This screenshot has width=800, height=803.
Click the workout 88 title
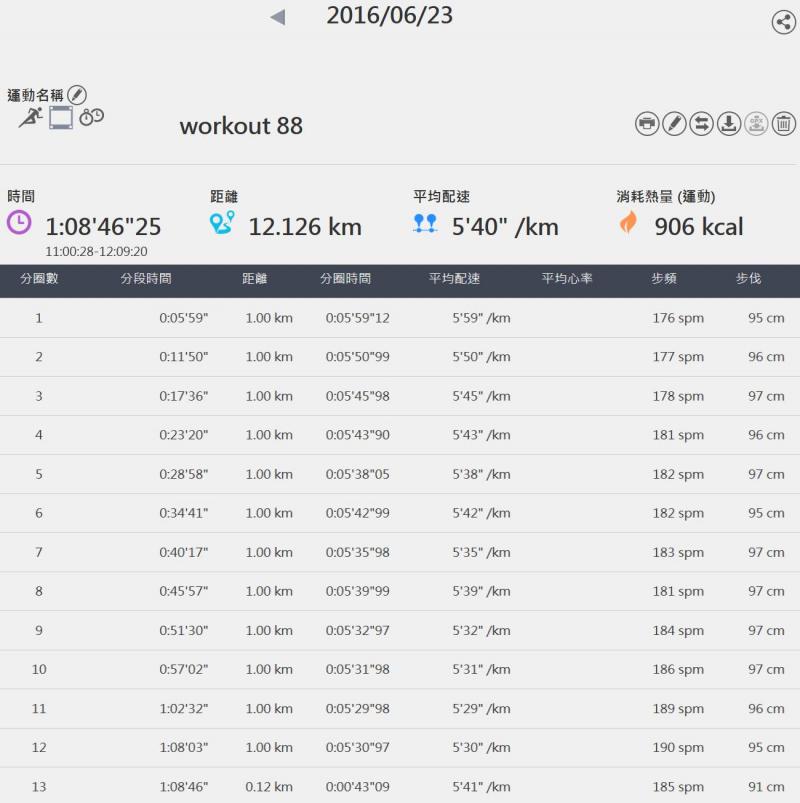coord(241,126)
